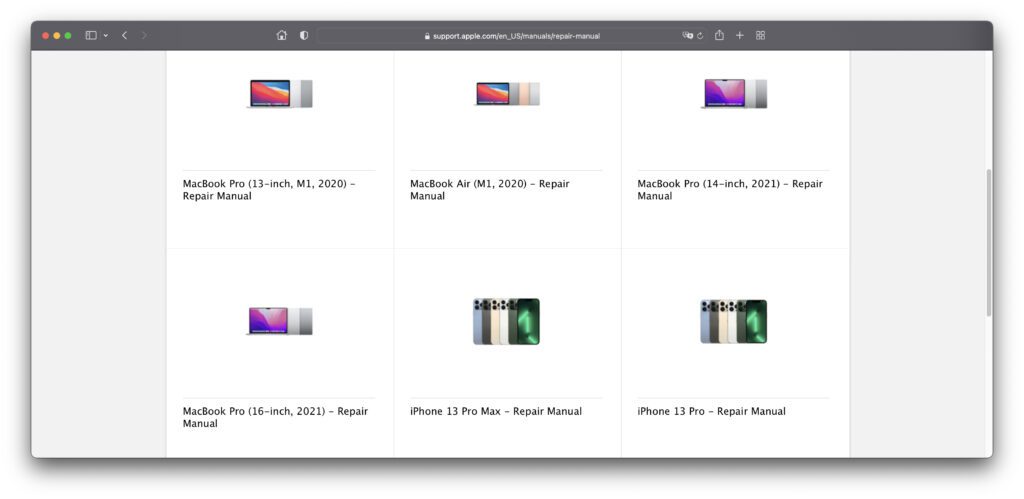
Task: Click the translate page icon
Action: [687, 36]
